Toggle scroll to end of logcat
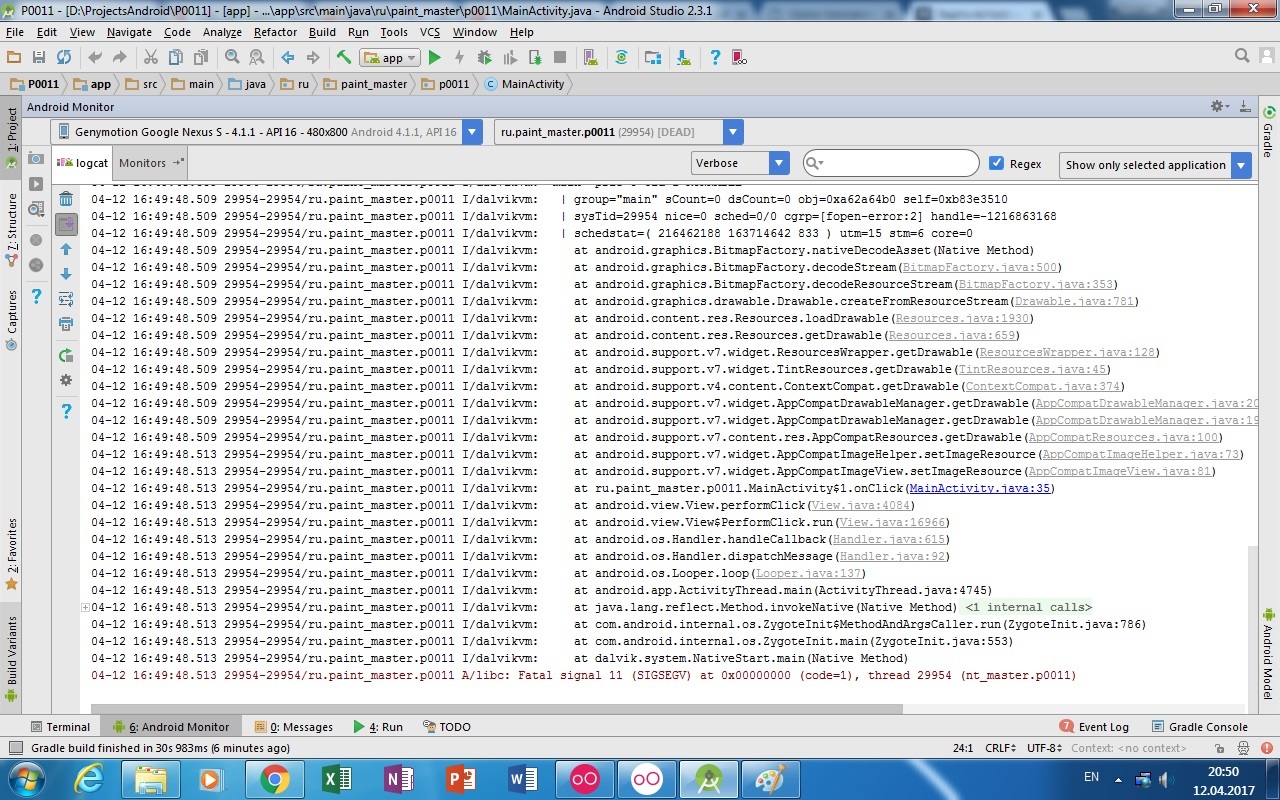This screenshot has height=800, width=1280. (x=66, y=224)
